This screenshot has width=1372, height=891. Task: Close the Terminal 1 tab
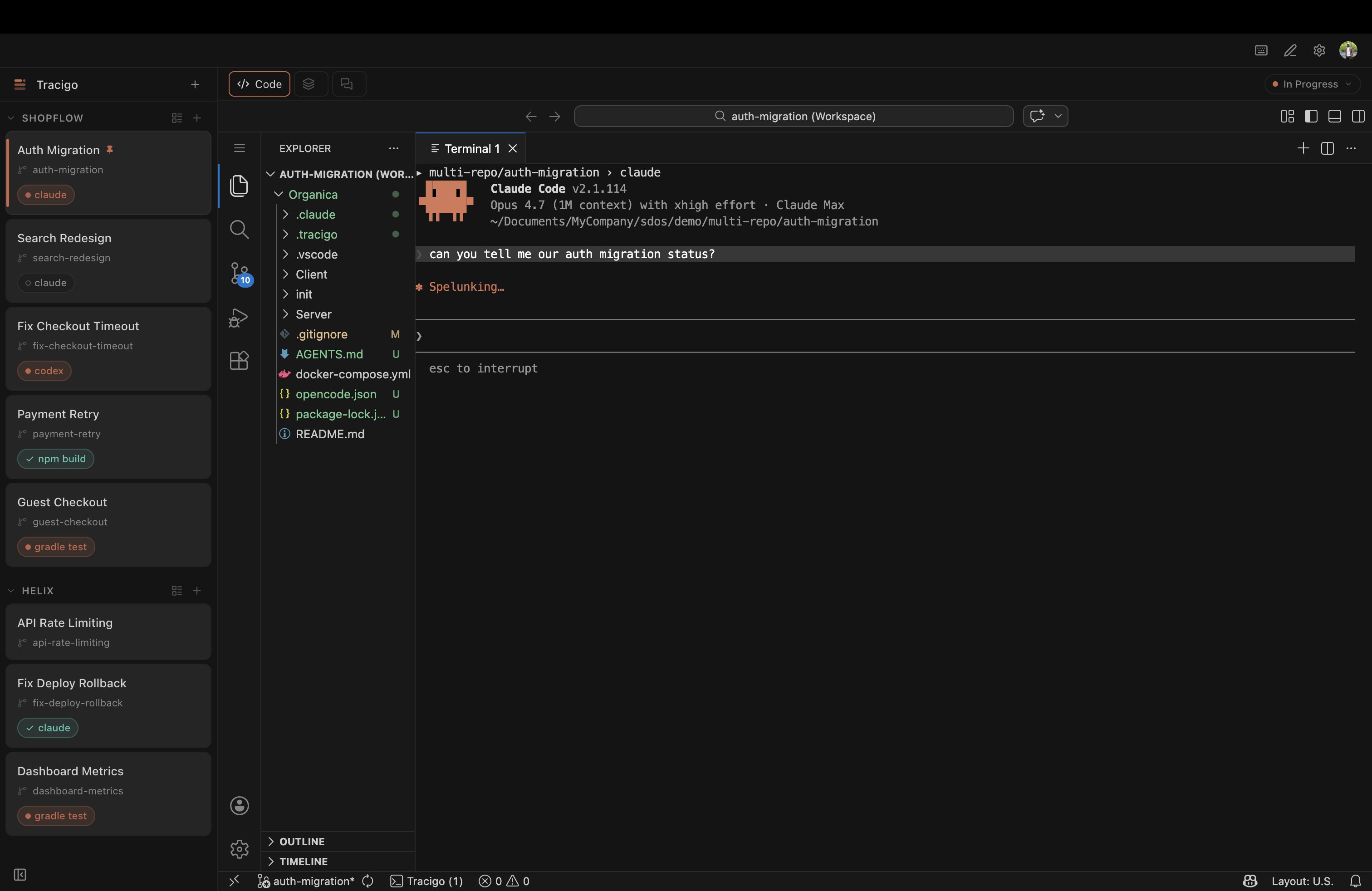click(513, 149)
